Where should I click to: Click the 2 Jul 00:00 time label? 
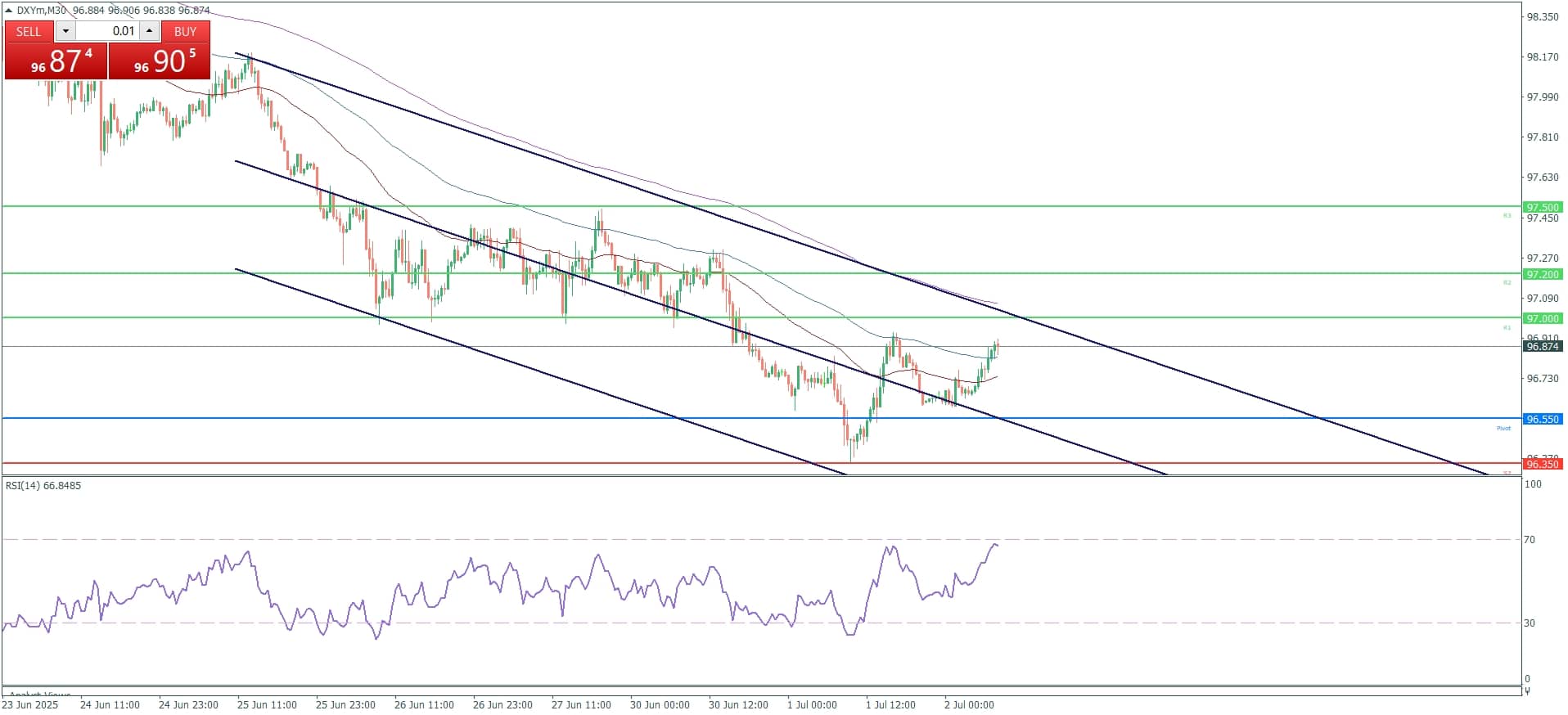pyautogui.click(x=969, y=704)
